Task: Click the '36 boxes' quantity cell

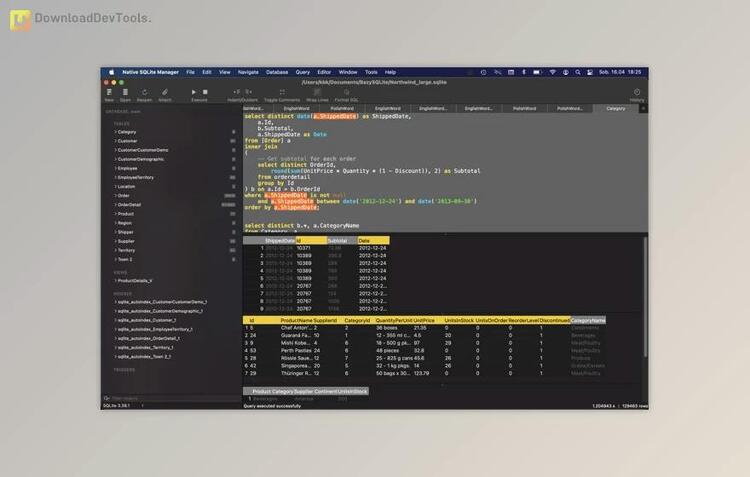Action: point(386,328)
